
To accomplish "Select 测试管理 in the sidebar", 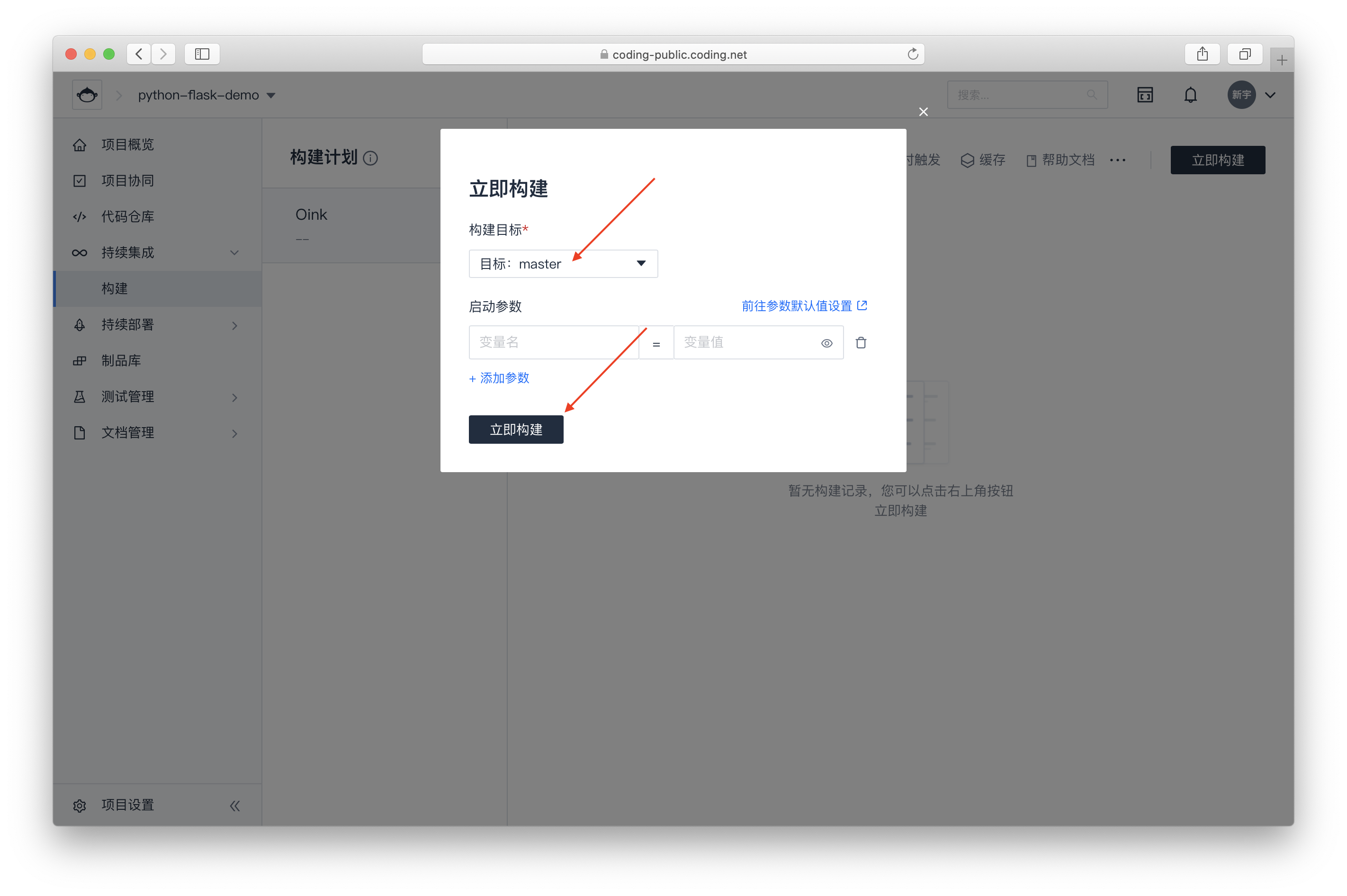I will coord(127,396).
